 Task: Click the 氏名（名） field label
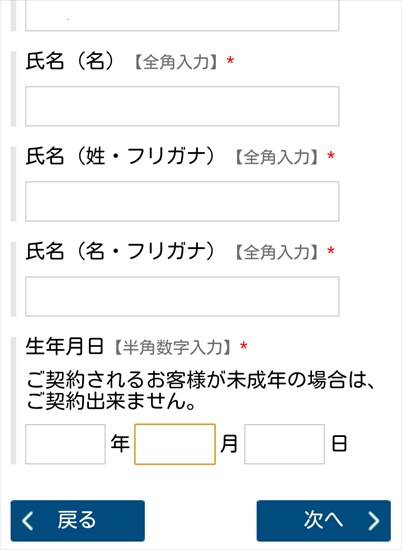click(x=70, y=61)
